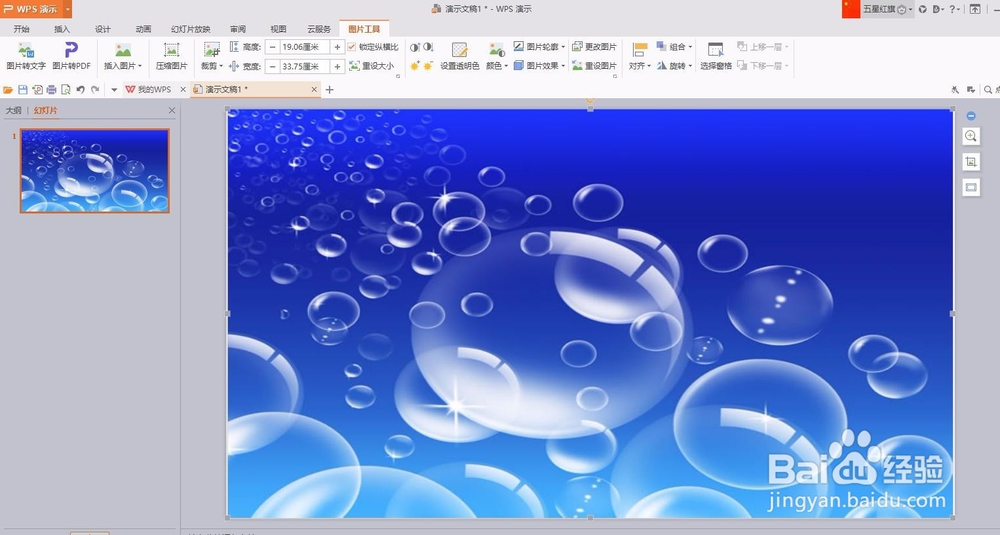This screenshot has height=535, width=1000.
Task: Click the width field showing 33.75厘米
Action: (x=305, y=66)
